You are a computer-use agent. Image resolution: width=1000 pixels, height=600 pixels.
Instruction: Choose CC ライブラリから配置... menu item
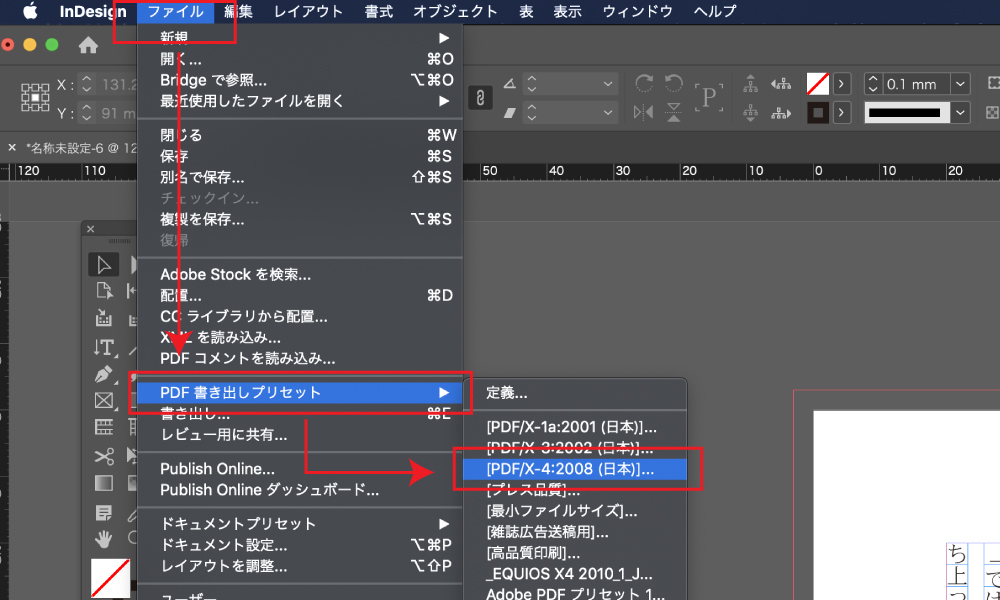tap(300, 317)
